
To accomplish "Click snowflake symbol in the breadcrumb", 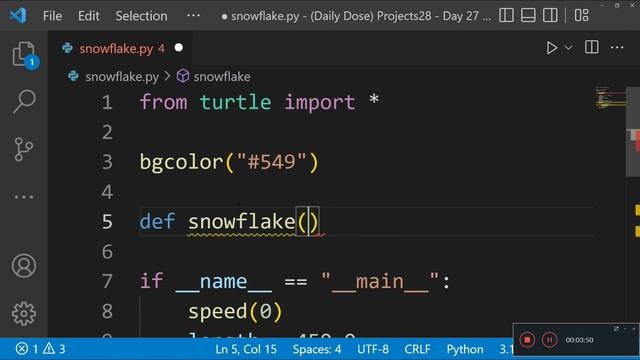I will click(x=222, y=76).
